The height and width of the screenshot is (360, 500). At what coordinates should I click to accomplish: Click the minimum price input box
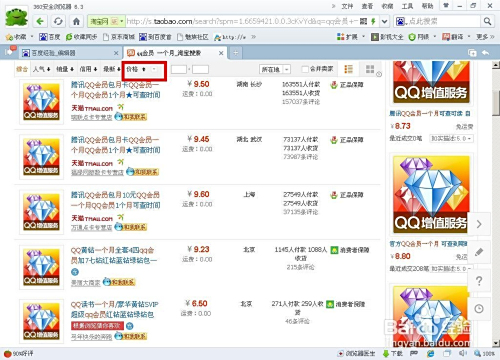[x=179, y=69]
